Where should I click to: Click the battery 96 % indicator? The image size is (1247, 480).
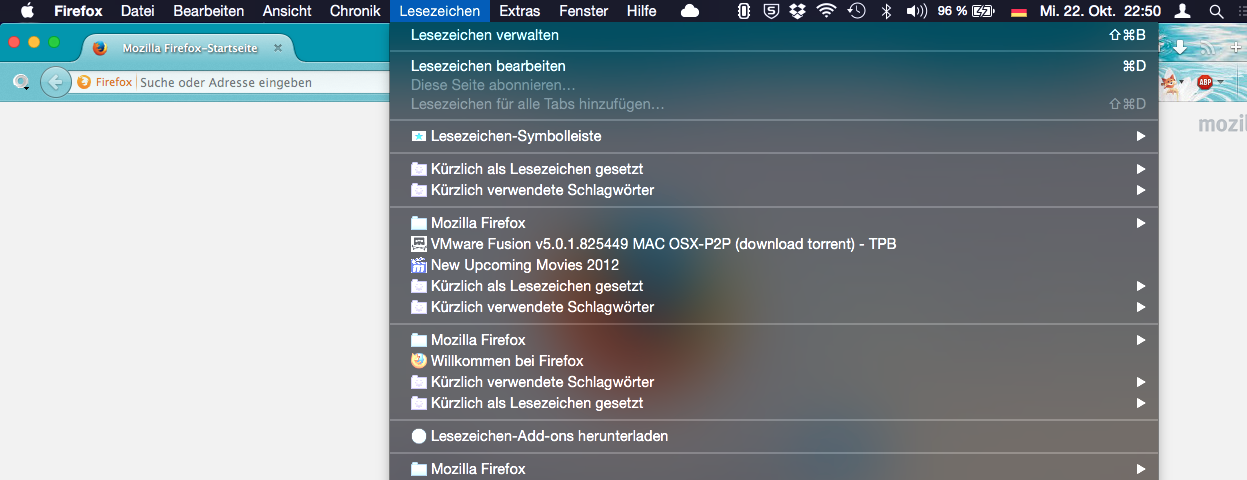coord(966,11)
